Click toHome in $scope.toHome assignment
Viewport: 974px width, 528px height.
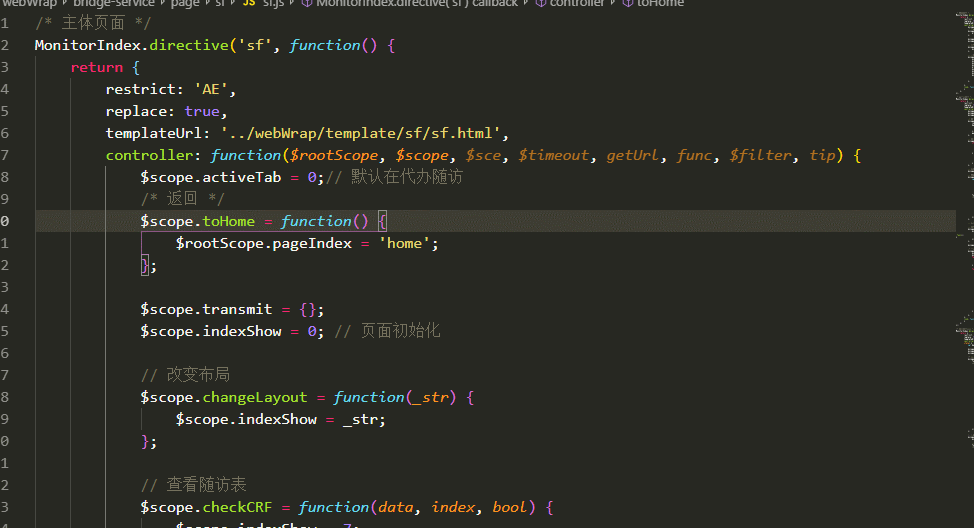click(x=229, y=221)
